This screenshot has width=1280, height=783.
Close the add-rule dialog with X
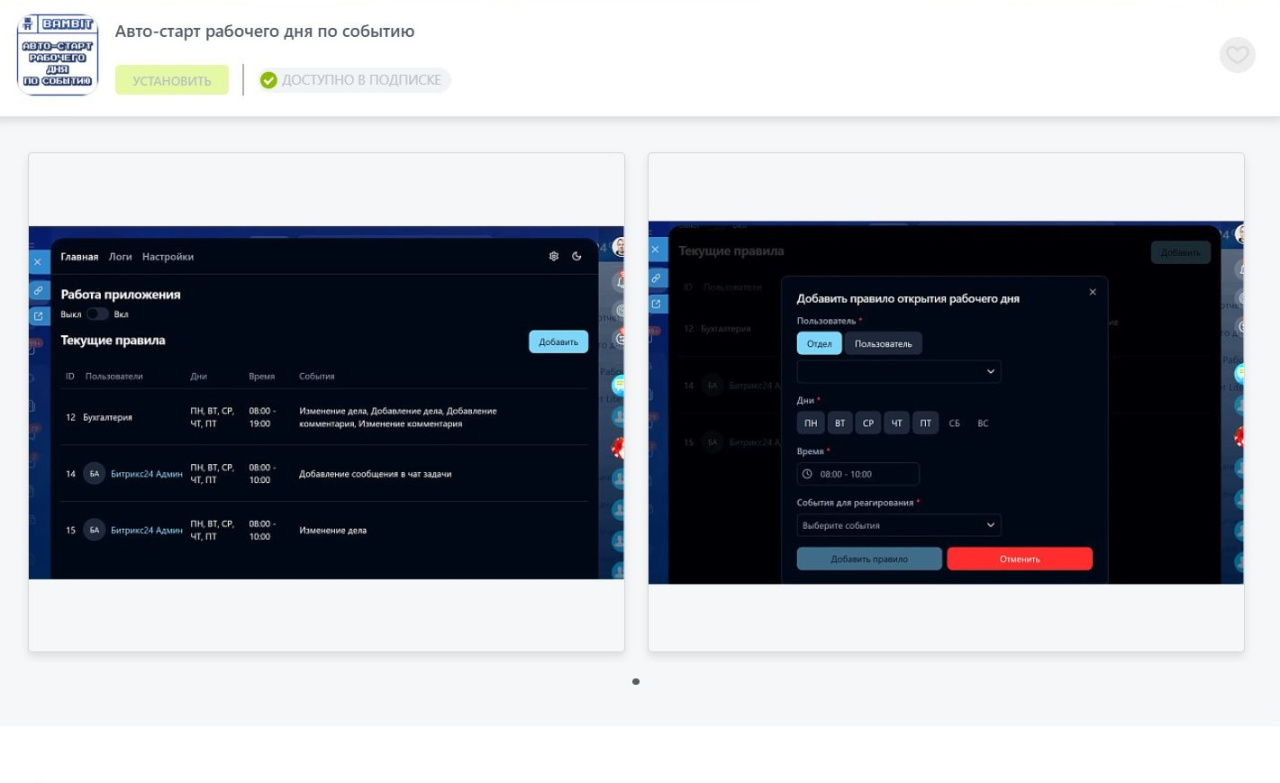[1092, 292]
